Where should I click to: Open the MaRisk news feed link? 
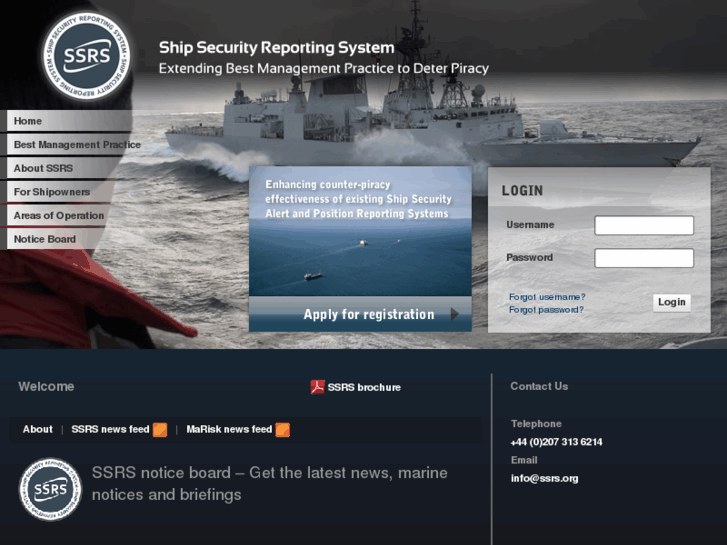point(229,430)
